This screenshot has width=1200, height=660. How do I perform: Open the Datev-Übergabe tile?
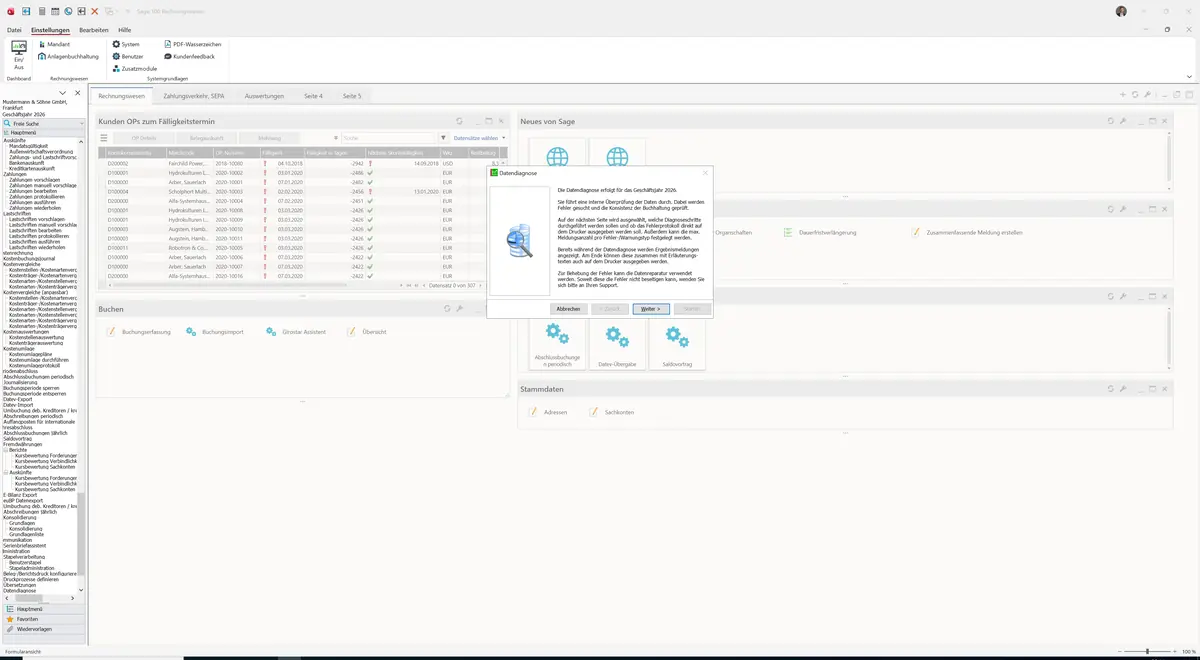617,345
